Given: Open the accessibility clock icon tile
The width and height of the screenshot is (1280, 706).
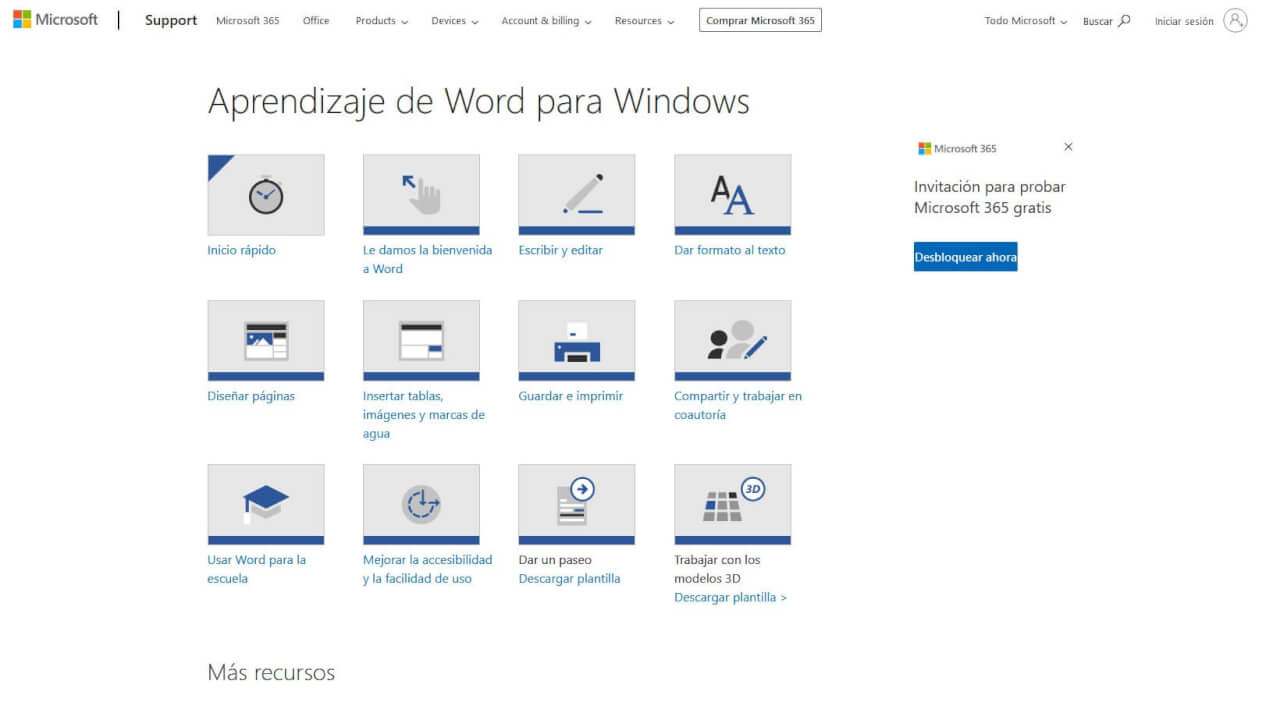Looking at the screenshot, I should [x=421, y=505].
